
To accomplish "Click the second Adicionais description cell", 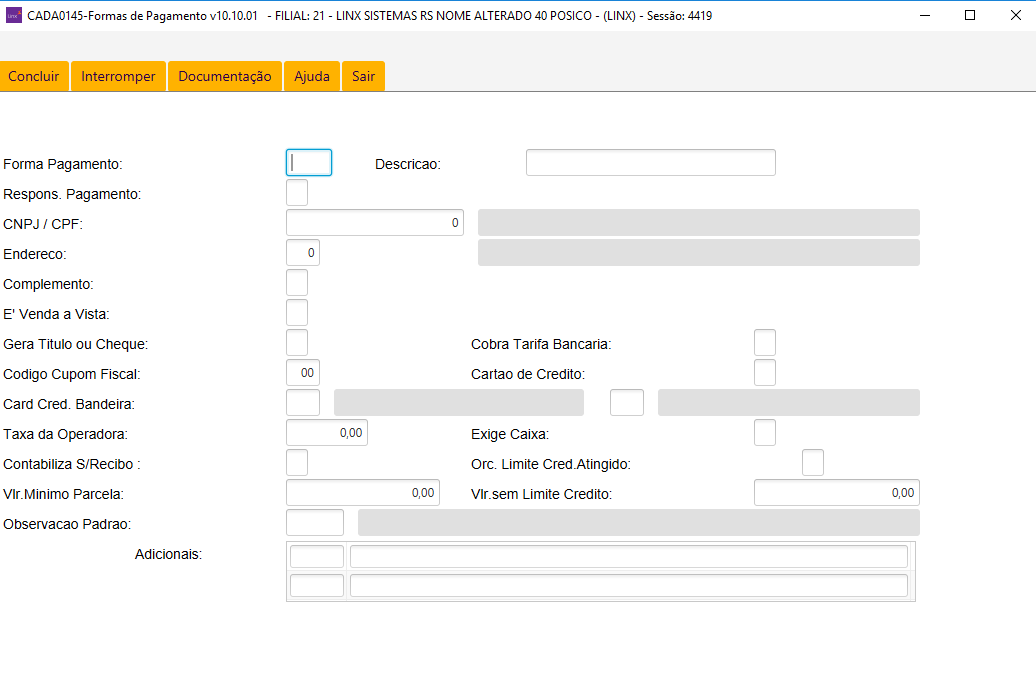I will click(x=628, y=585).
